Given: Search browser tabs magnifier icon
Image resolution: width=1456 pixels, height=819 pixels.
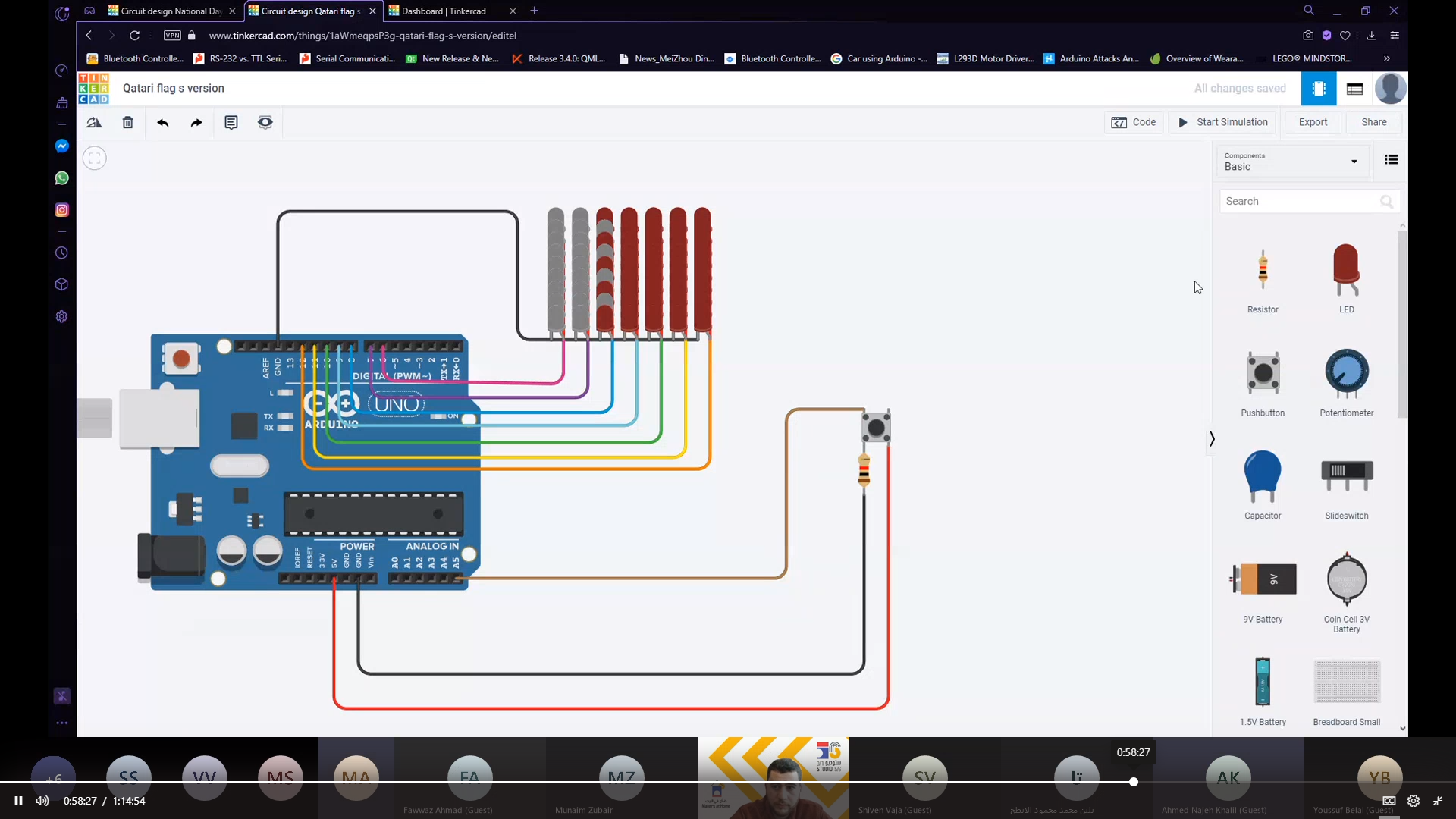Looking at the screenshot, I should click(1309, 11).
